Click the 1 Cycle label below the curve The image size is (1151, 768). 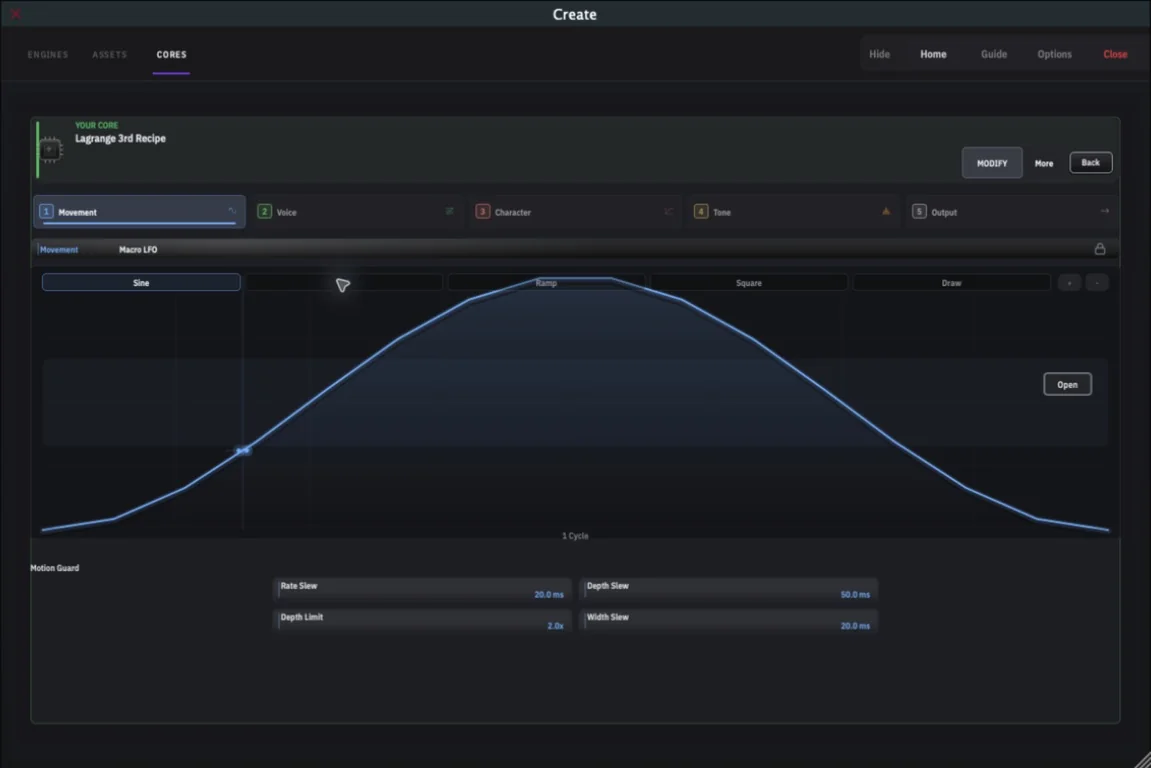pos(575,536)
